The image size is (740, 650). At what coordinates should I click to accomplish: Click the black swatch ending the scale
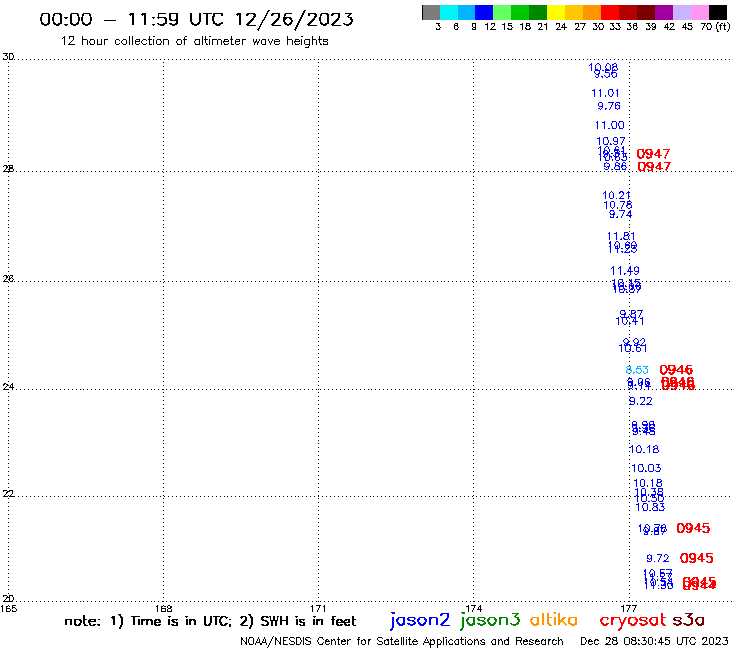pyautogui.click(x=718, y=12)
